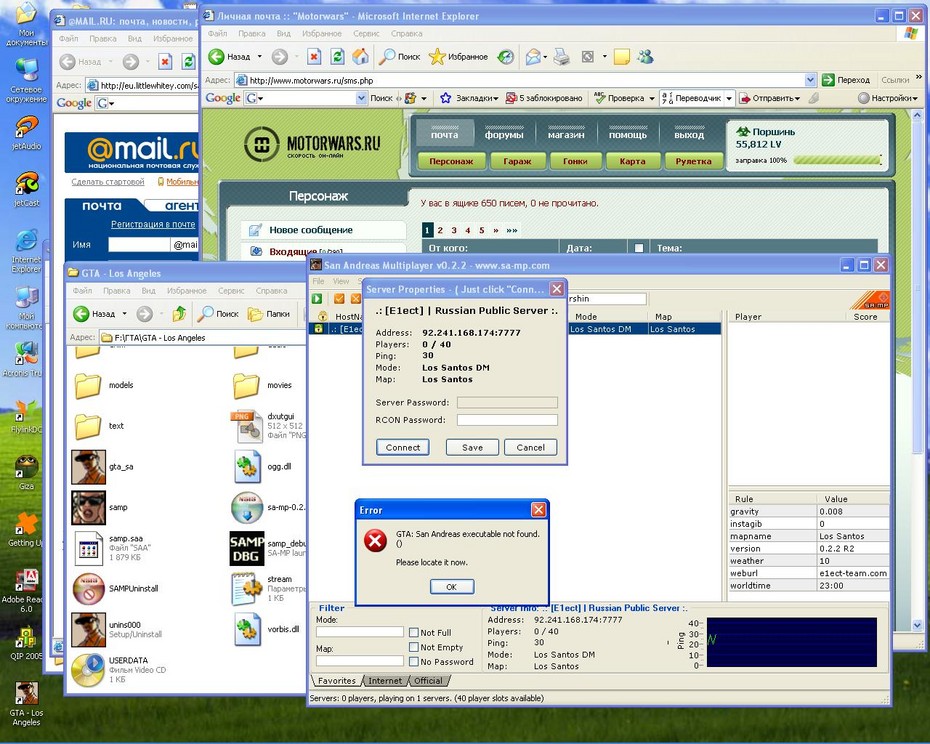Click Refresh icon in Motorwars Internet Explorer toolbar
Image resolution: width=930 pixels, height=744 pixels.
click(337, 57)
